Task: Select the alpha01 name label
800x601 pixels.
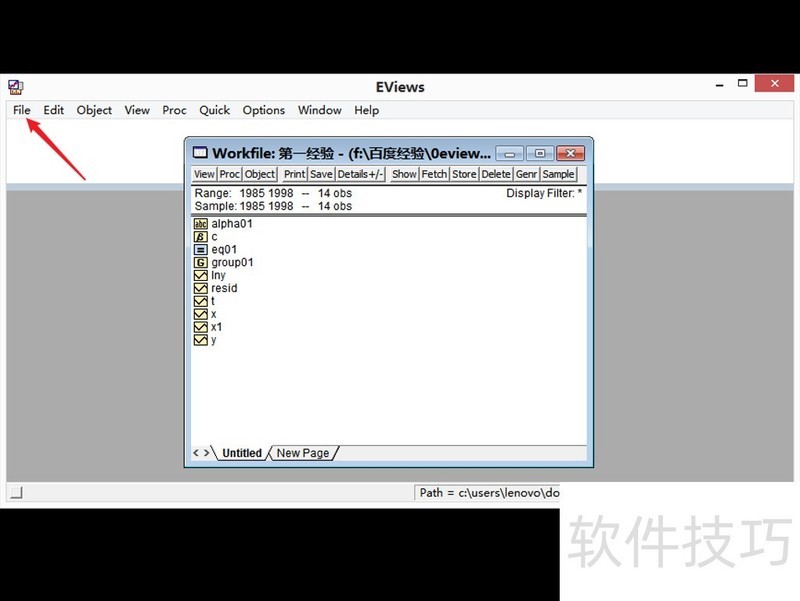Action: (232, 223)
